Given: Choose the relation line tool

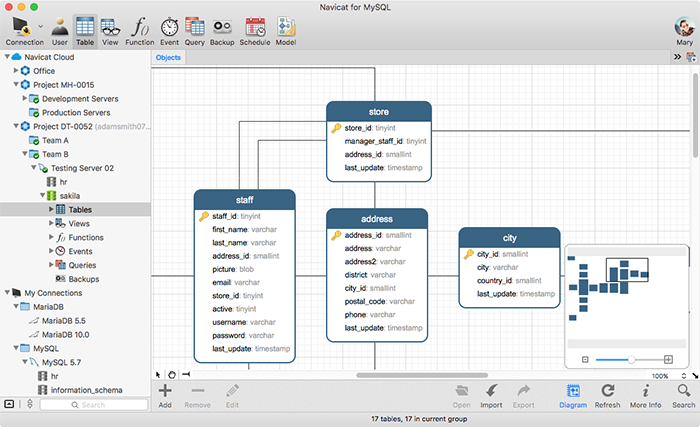Looking at the screenshot, I should coord(186,374).
